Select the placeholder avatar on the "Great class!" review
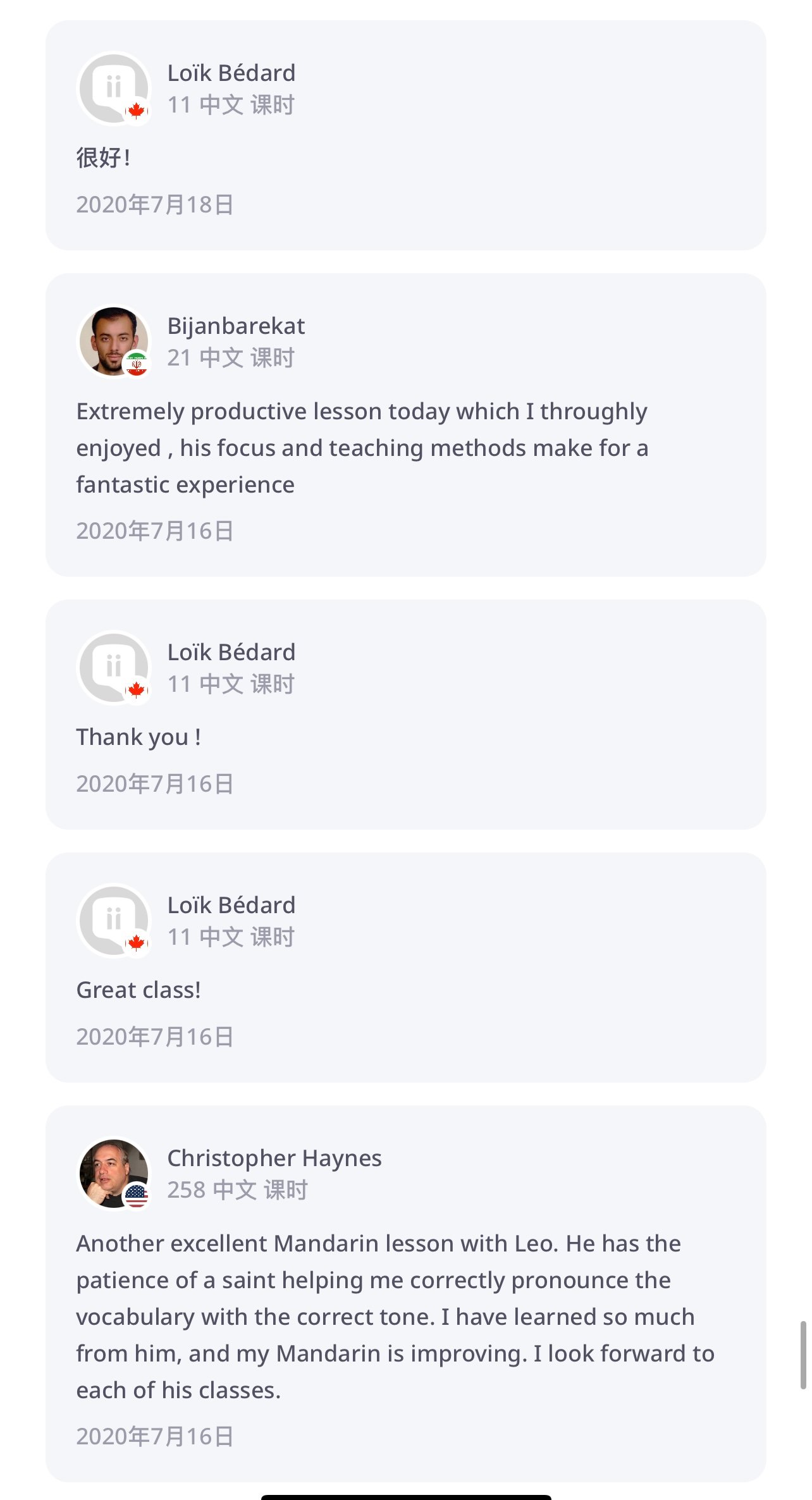Viewport: 812px width, 1500px height. pos(111,919)
